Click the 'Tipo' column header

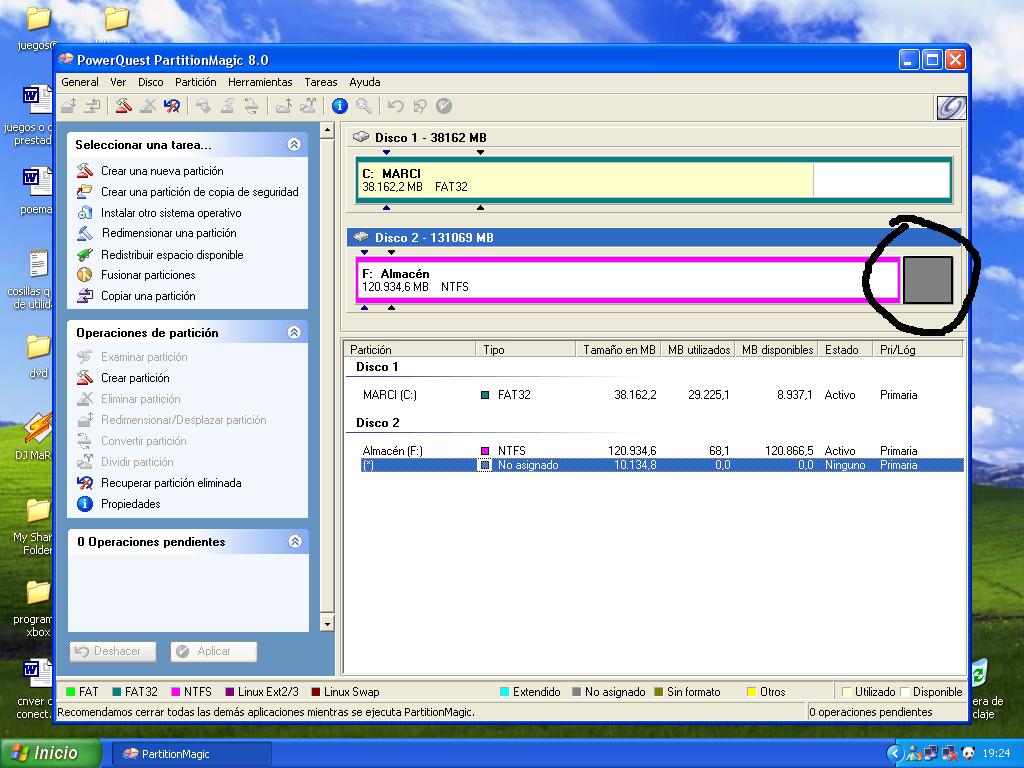pos(526,350)
